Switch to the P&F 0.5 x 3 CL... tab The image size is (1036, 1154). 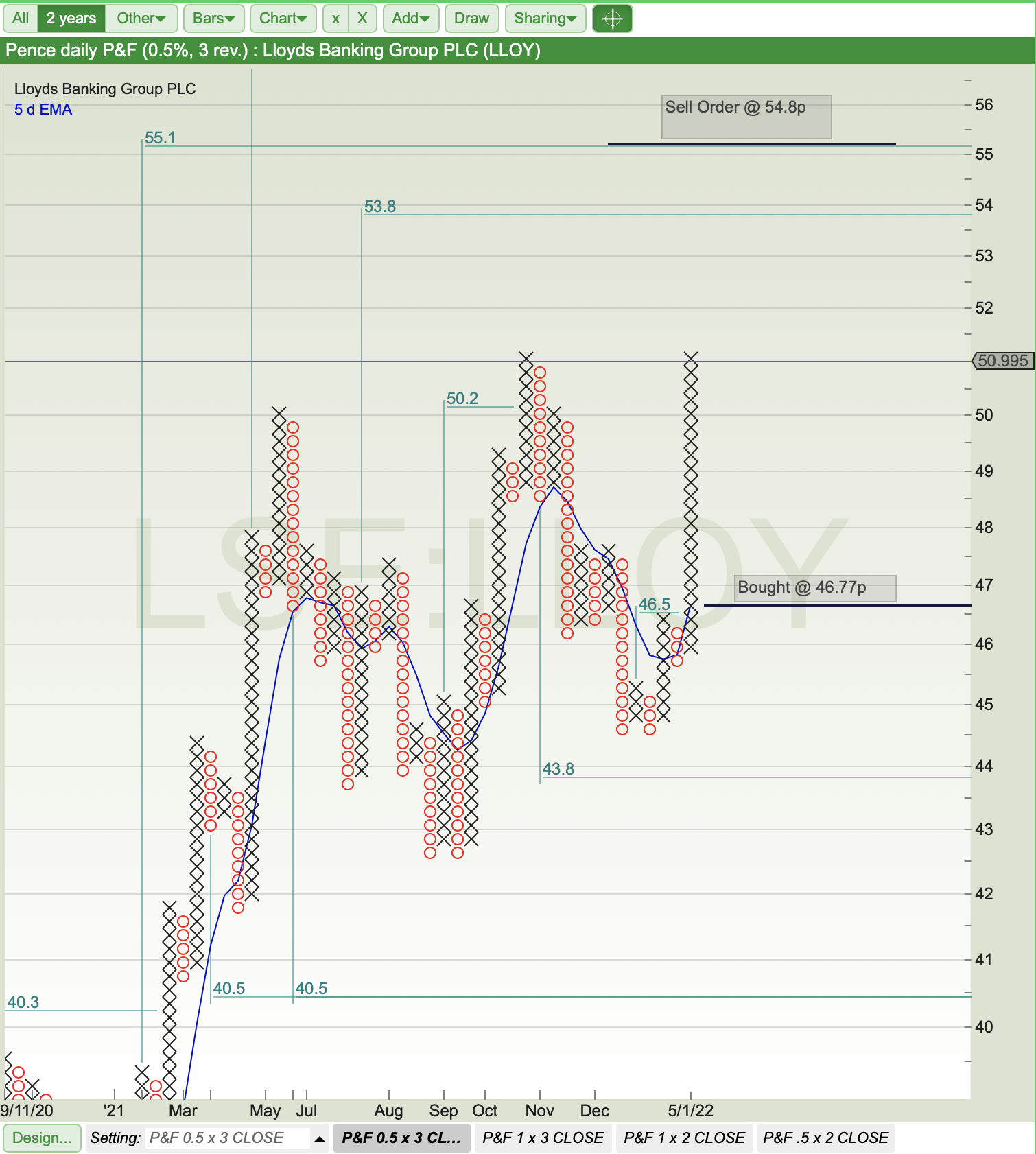(x=401, y=1138)
